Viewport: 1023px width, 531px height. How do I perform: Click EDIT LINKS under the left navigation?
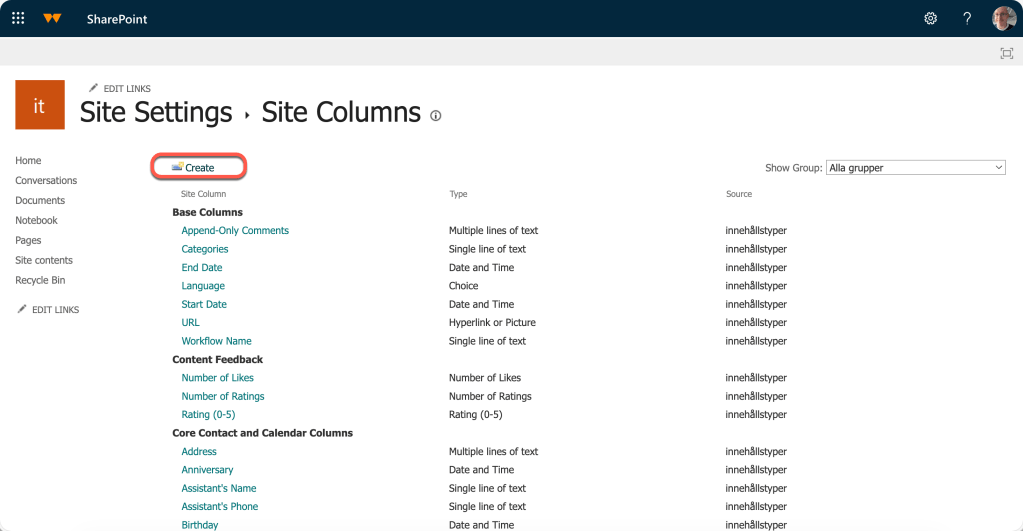(x=55, y=310)
